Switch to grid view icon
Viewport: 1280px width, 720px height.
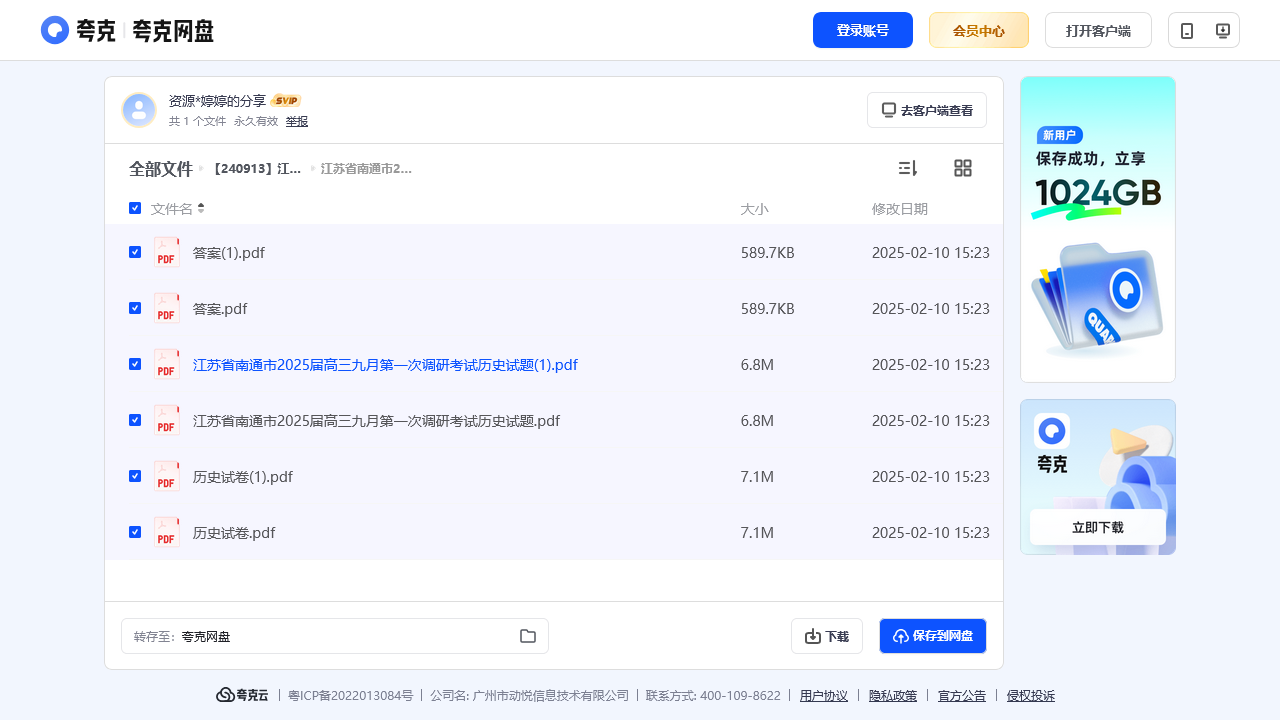click(x=963, y=168)
